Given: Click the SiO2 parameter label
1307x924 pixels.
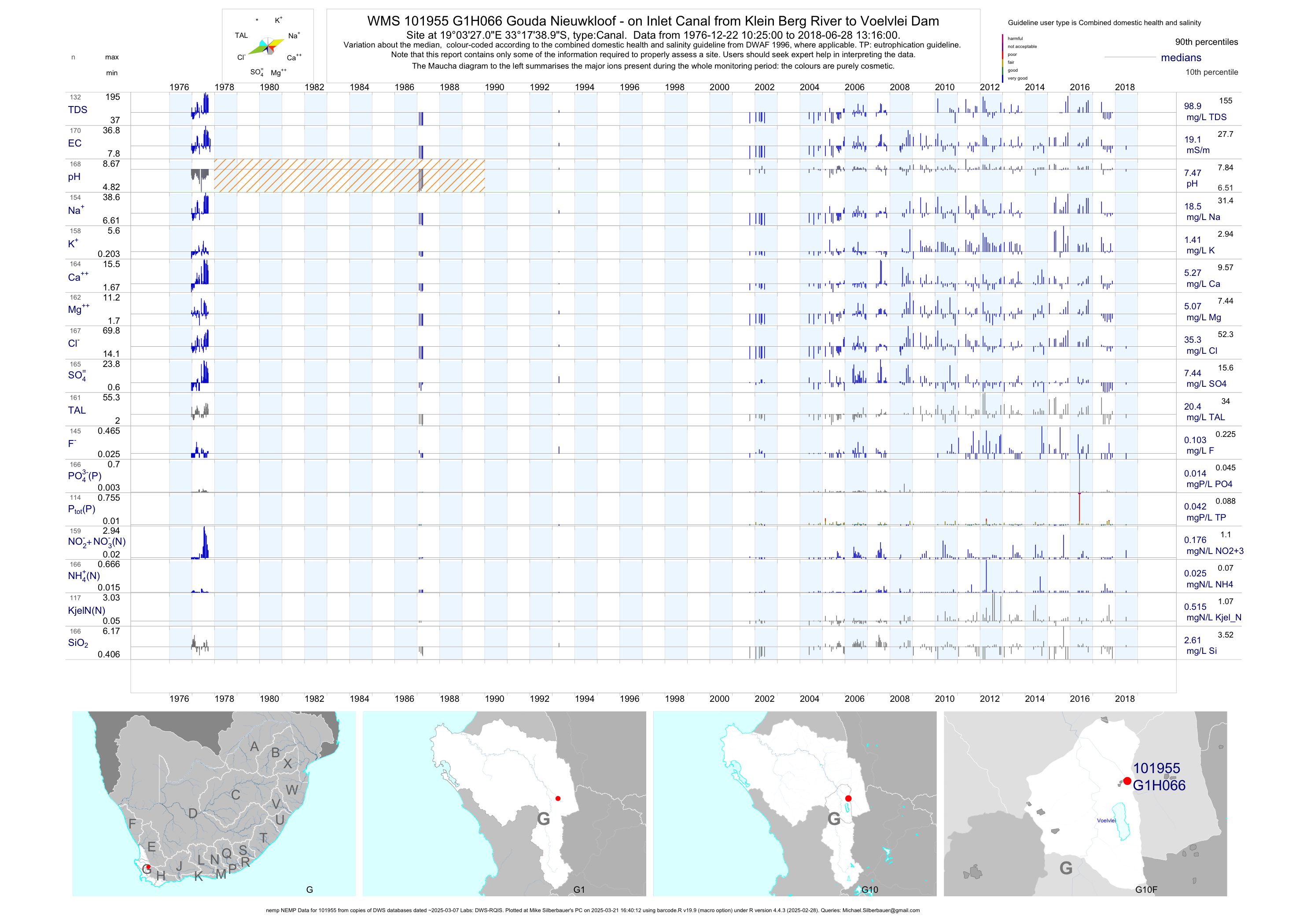Looking at the screenshot, I should (78, 643).
